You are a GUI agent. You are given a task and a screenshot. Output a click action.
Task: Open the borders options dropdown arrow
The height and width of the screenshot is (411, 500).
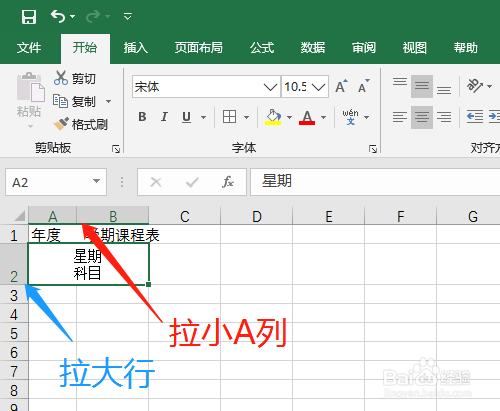246,117
